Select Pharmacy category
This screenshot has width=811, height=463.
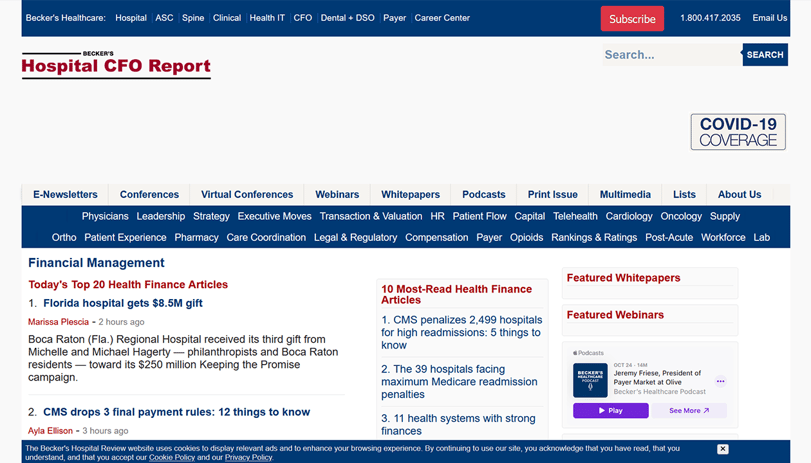pyautogui.click(x=197, y=237)
